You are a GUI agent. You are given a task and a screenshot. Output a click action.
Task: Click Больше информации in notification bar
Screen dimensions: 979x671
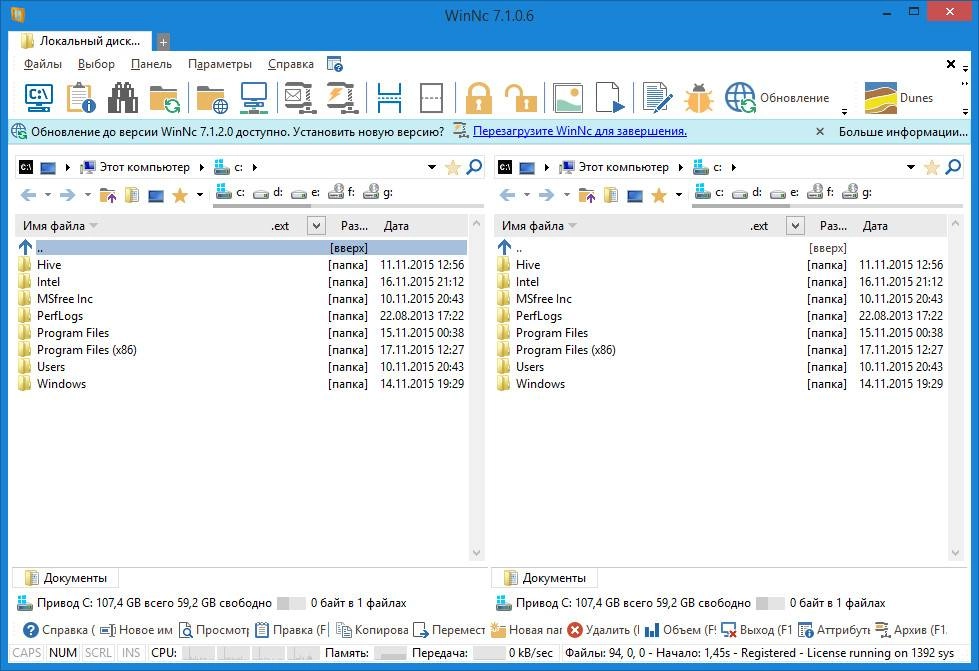903,131
